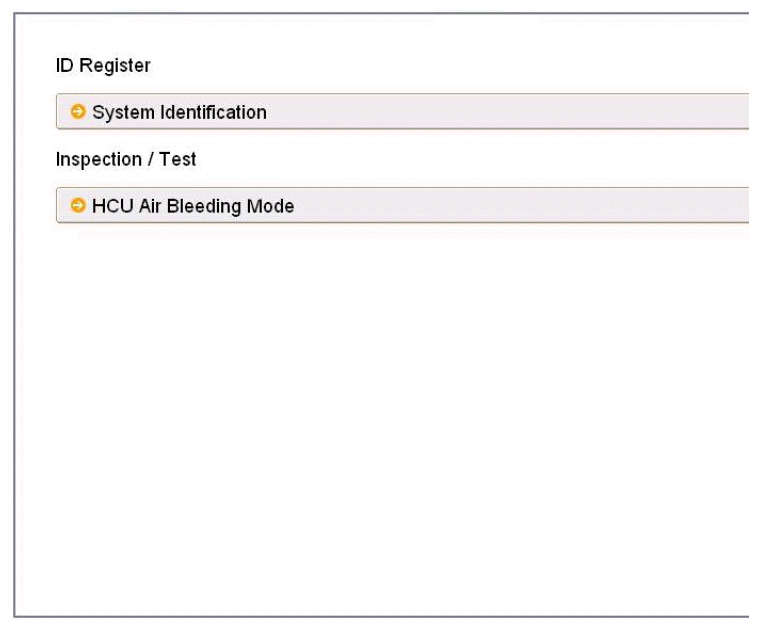Viewport: 758px width, 630px height.
Task: Click the empty bar area right of System Identification
Action: pyautogui.click(x=508, y=112)
